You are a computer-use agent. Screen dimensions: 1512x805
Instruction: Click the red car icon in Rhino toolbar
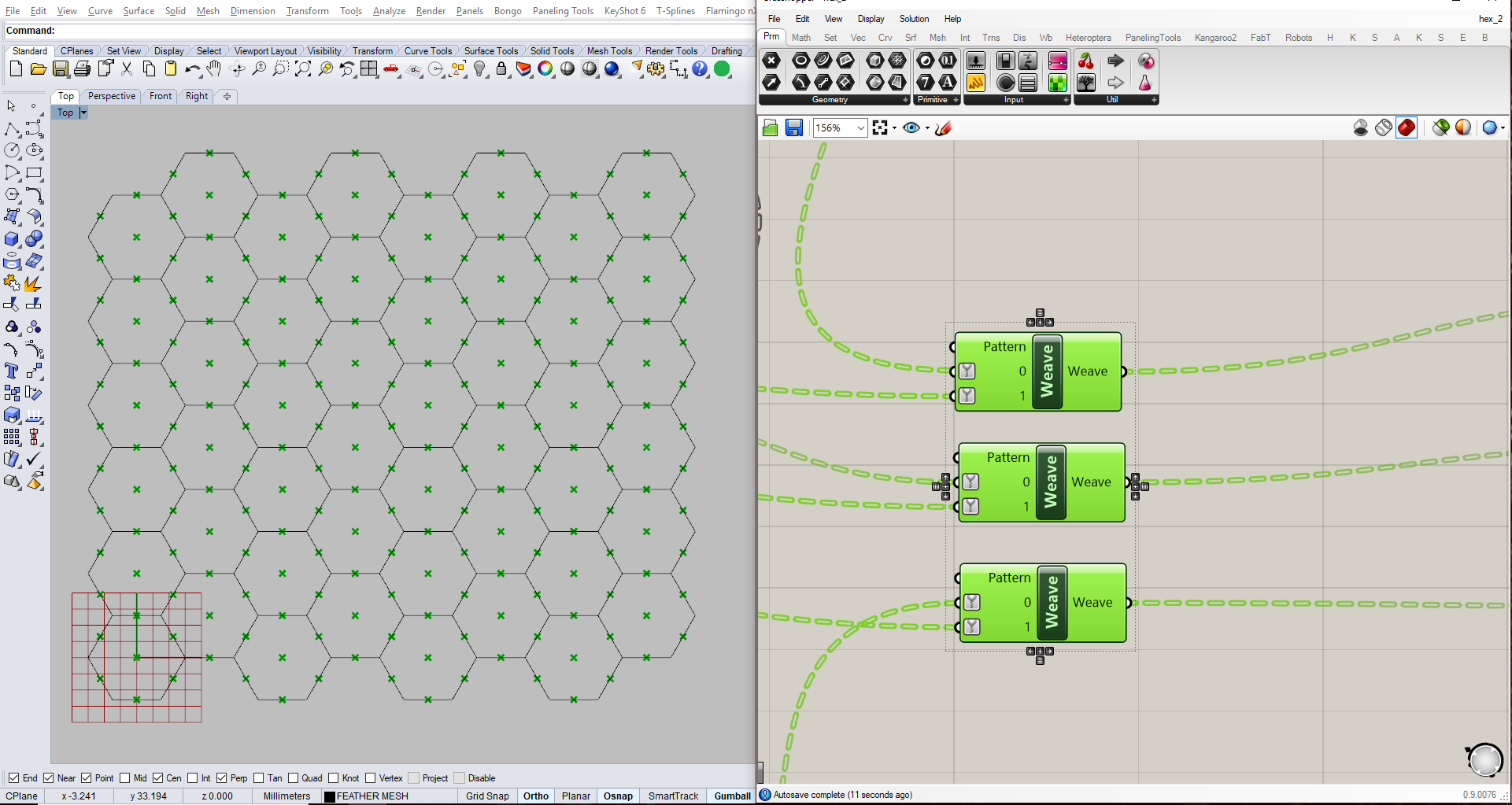[x=391, y=69]
